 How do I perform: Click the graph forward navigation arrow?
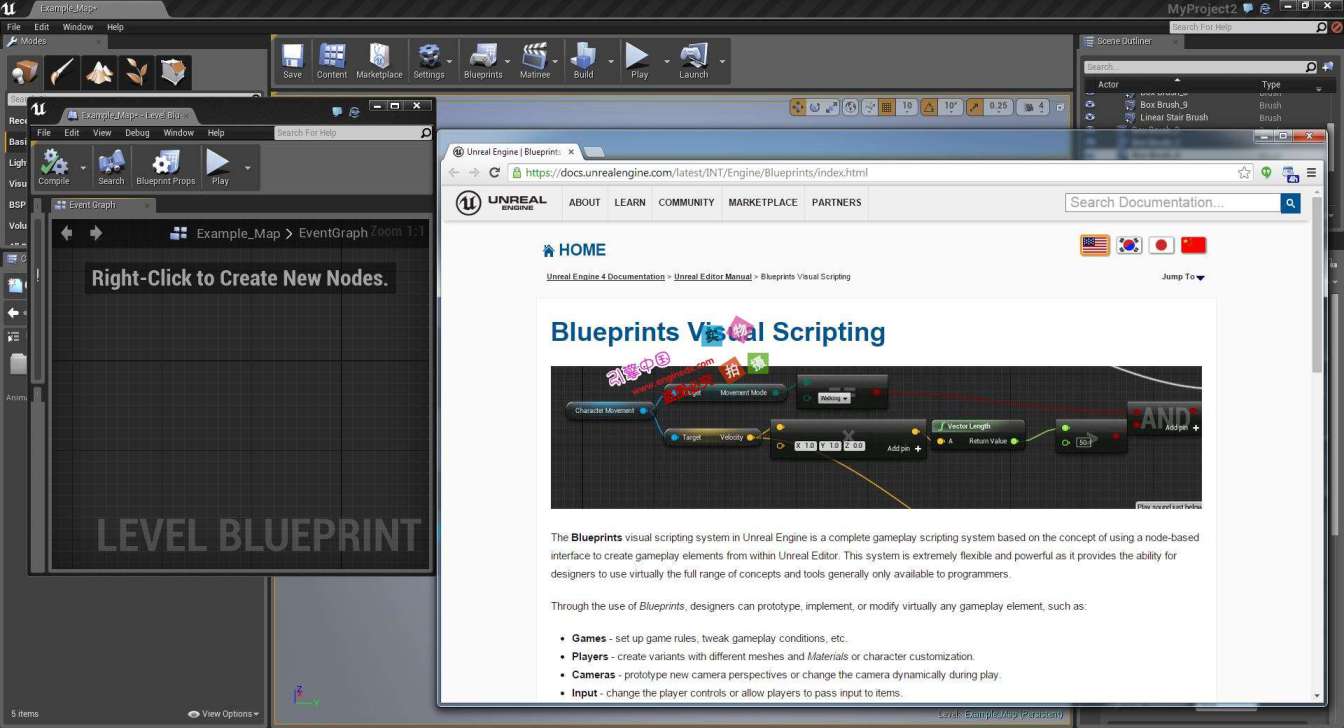[96, 233]
